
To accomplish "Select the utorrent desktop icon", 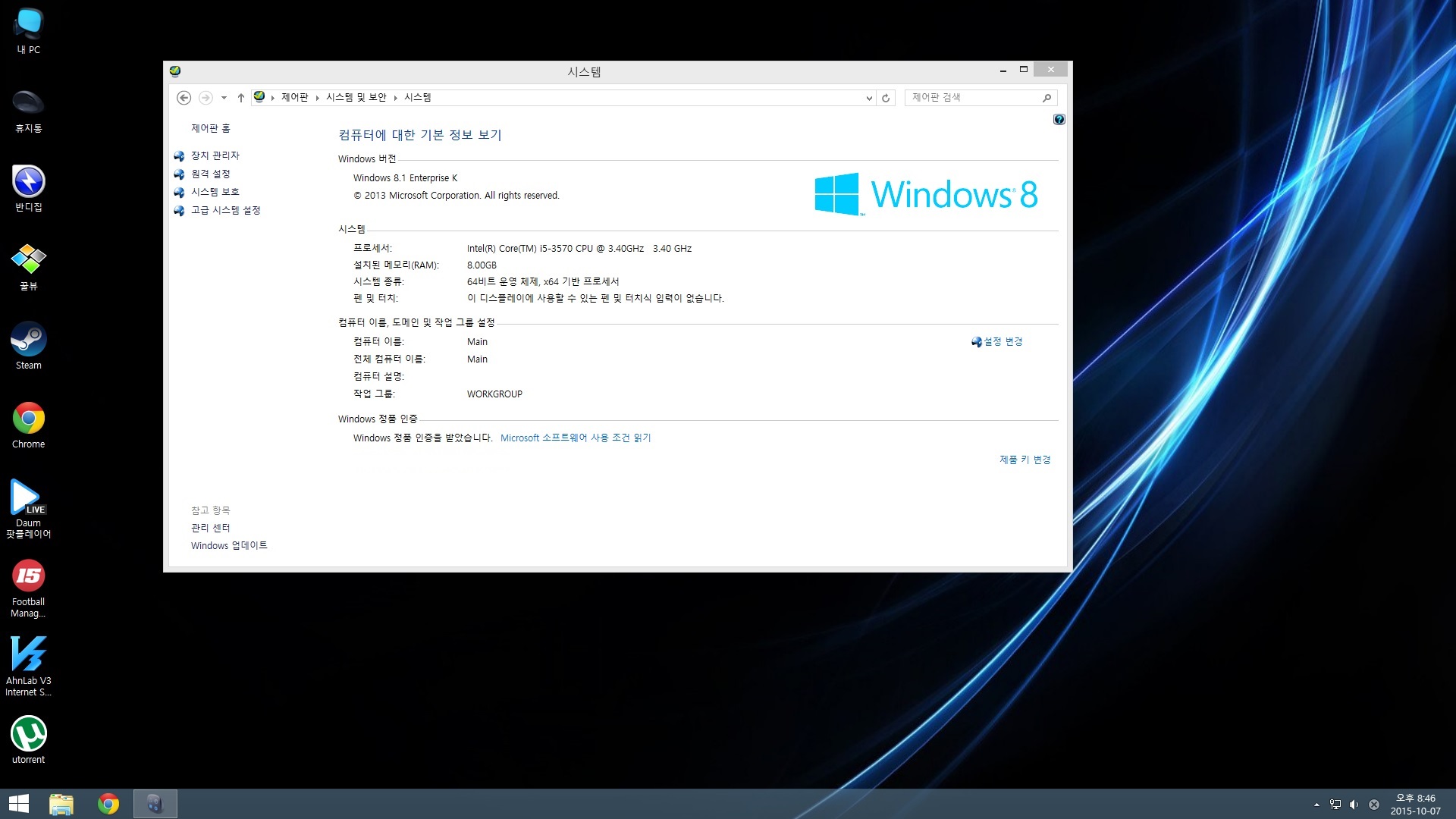I will point(29,740).
